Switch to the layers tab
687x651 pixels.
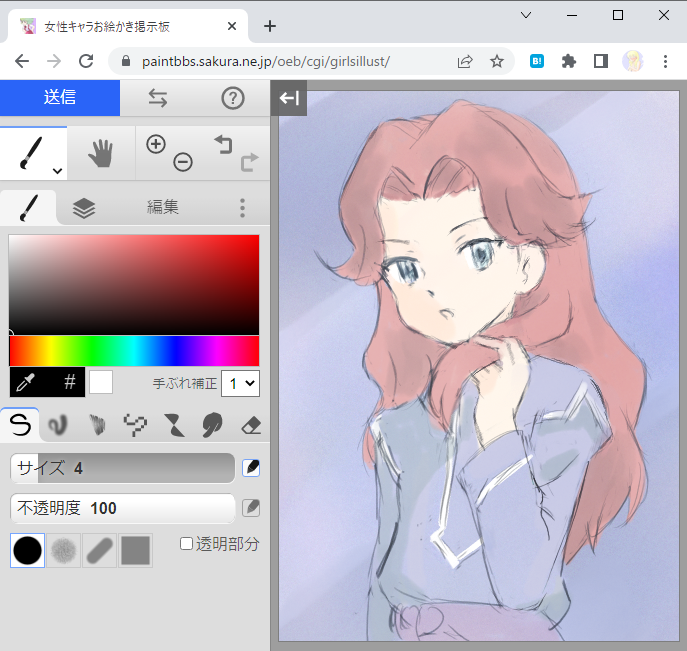(84, 208)
